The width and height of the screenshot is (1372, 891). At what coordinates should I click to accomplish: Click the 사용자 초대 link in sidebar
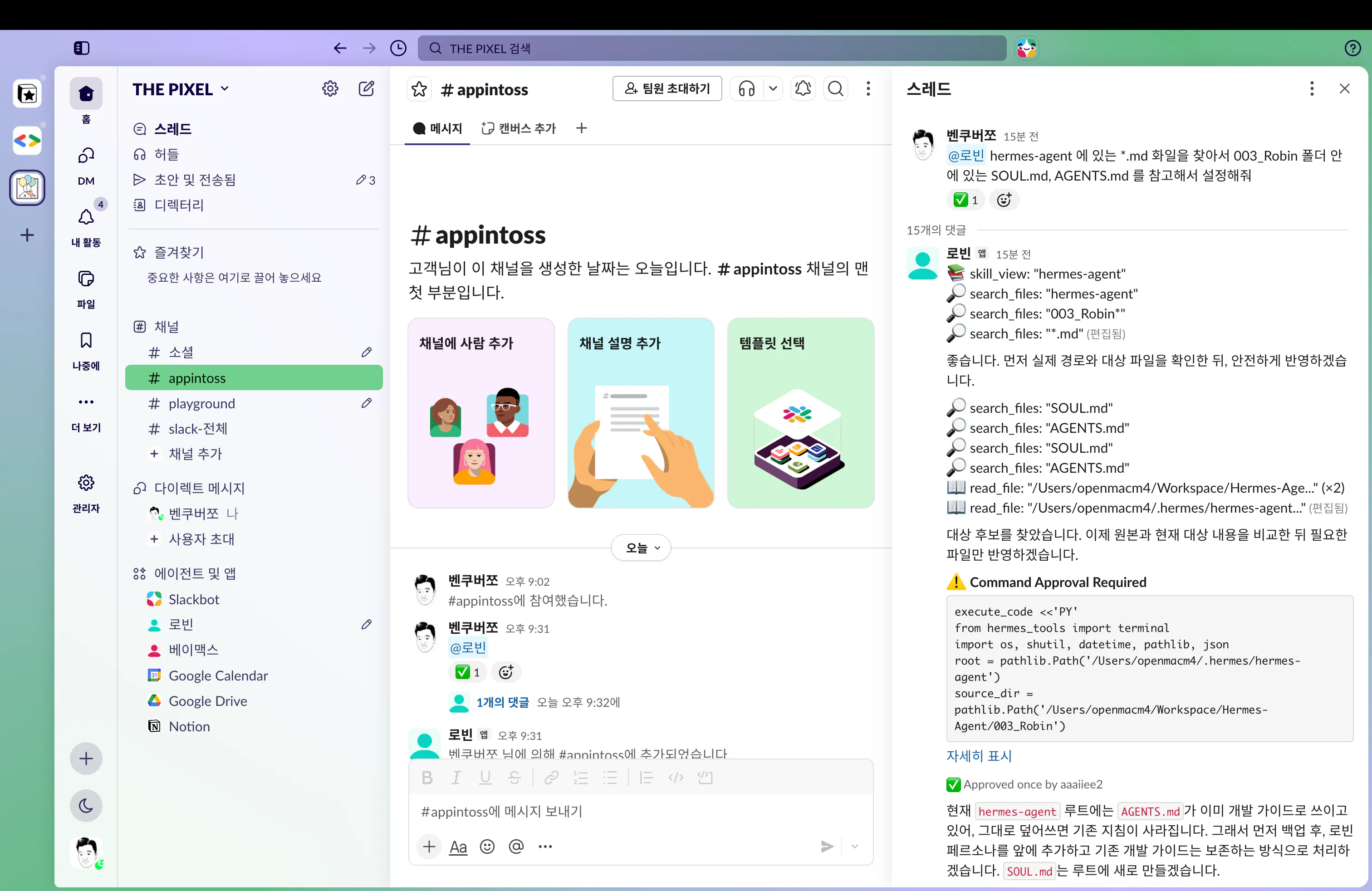pyautogui.click(x=201, y=539)
